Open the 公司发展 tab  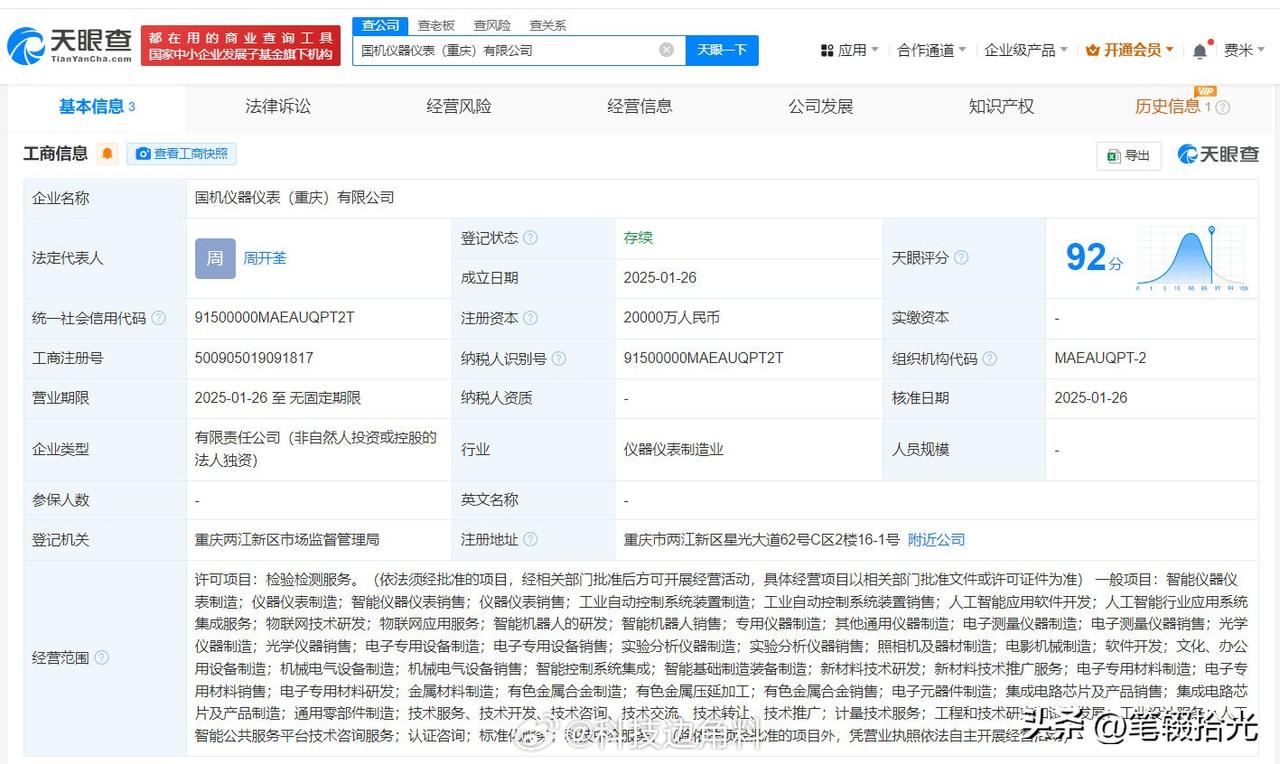click(x=821, y=107)
